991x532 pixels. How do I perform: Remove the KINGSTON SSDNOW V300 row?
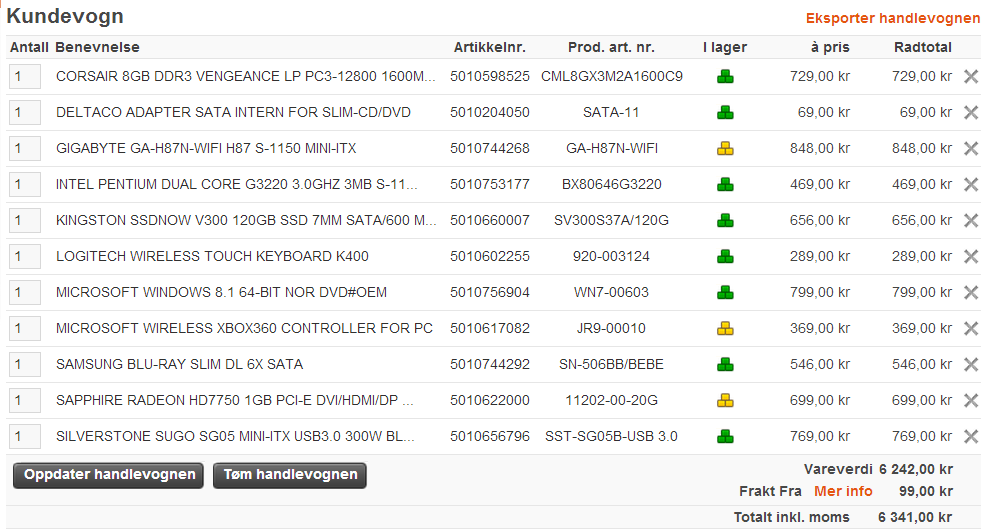coord(971,221)
